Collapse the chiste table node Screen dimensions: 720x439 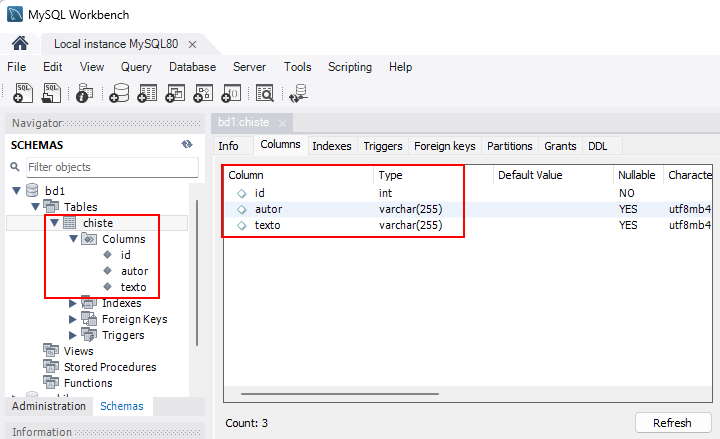pyautogui.click(x=55, y=223)
